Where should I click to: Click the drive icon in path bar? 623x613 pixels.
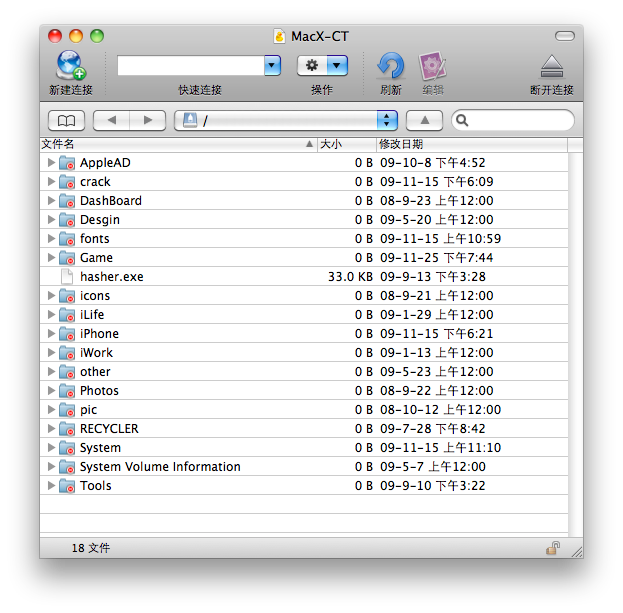(190, 120)
